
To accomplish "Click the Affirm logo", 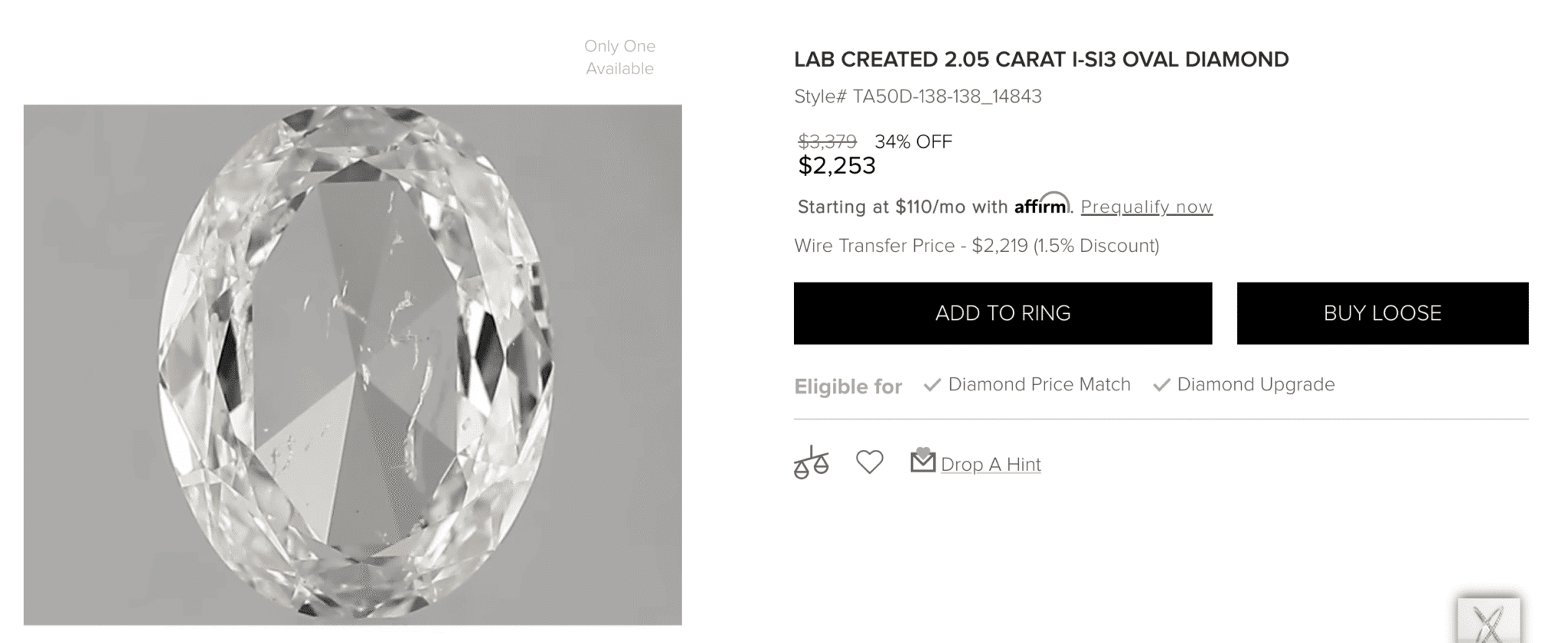I will tap(1041, 205).
